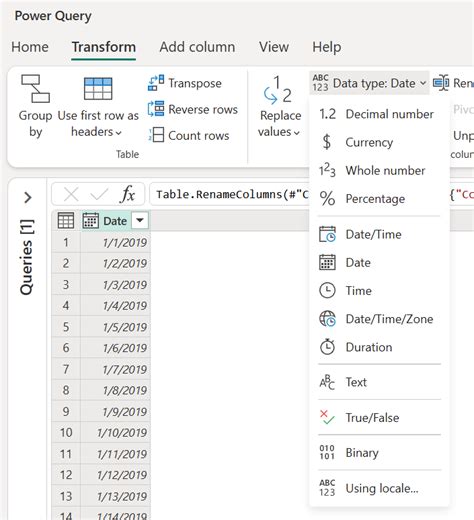This screenshot has height=520, width=474.
Task: Click the fx formula icon
Action: [x=128, y=194]
